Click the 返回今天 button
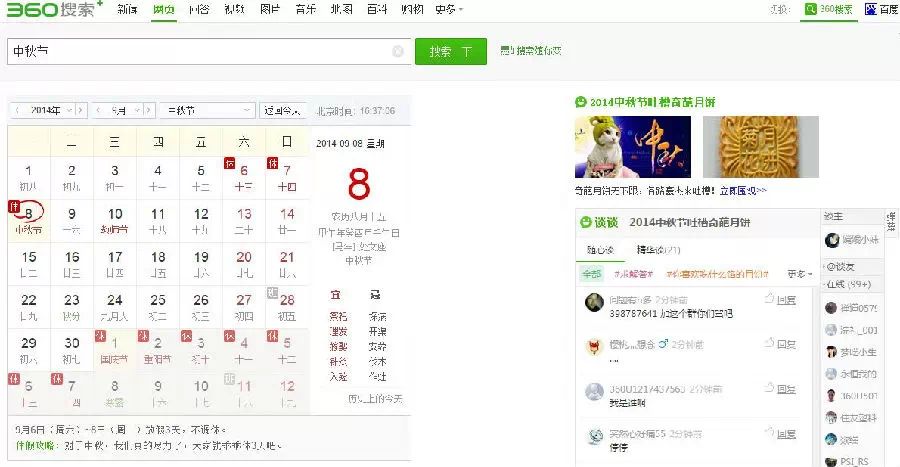The width and height of the screenshot is (900, 467). 282,110
